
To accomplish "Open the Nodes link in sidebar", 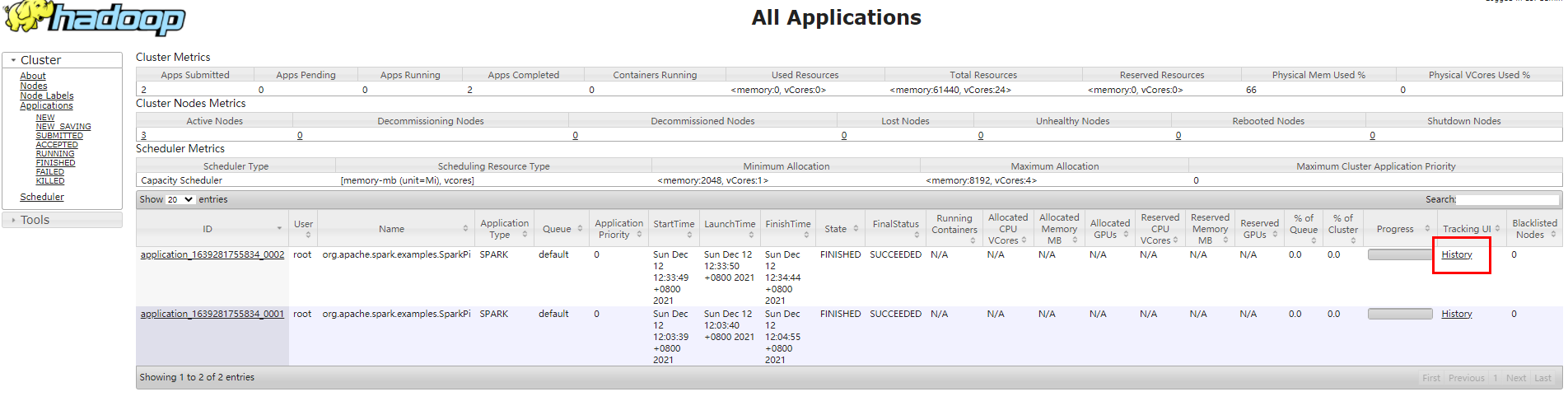I will tap(34, 86).
